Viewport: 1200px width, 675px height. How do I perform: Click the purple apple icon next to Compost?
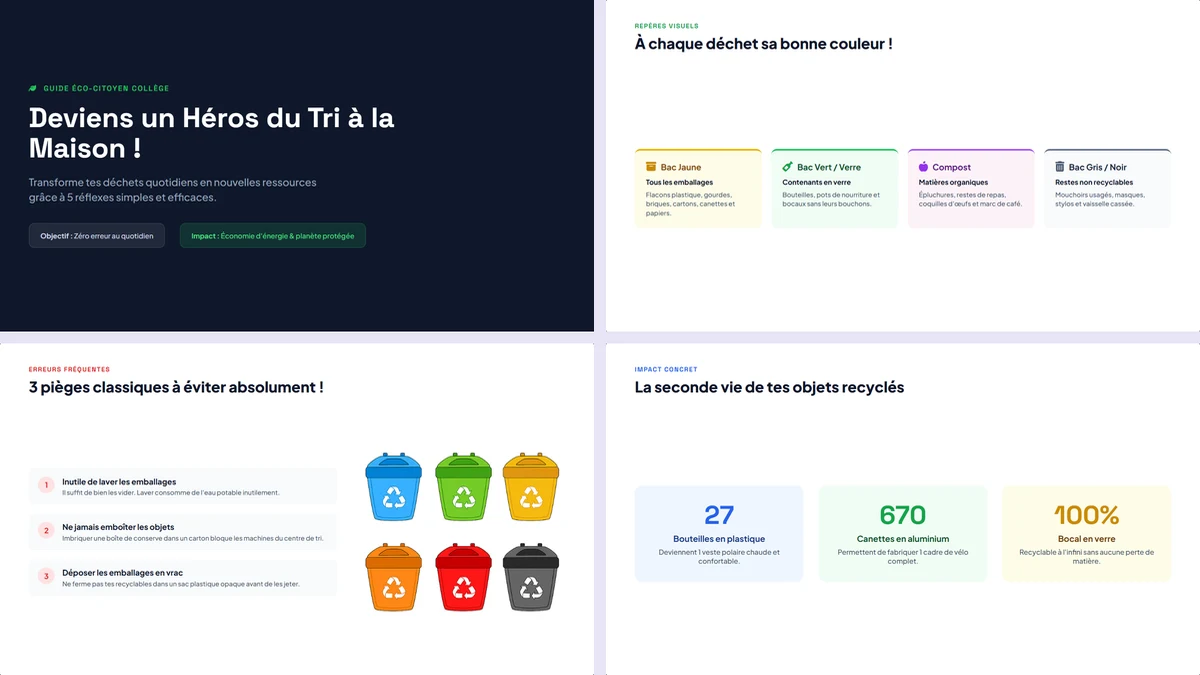coord(924,167)
